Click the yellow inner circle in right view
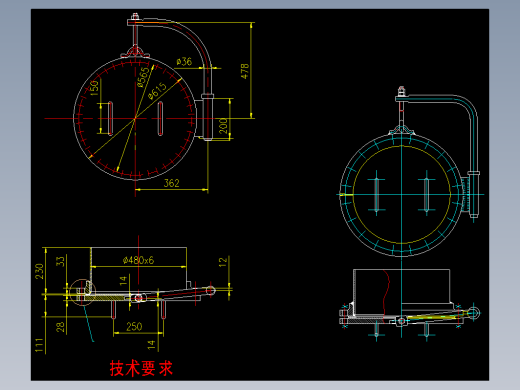 (x=402, y=195)
